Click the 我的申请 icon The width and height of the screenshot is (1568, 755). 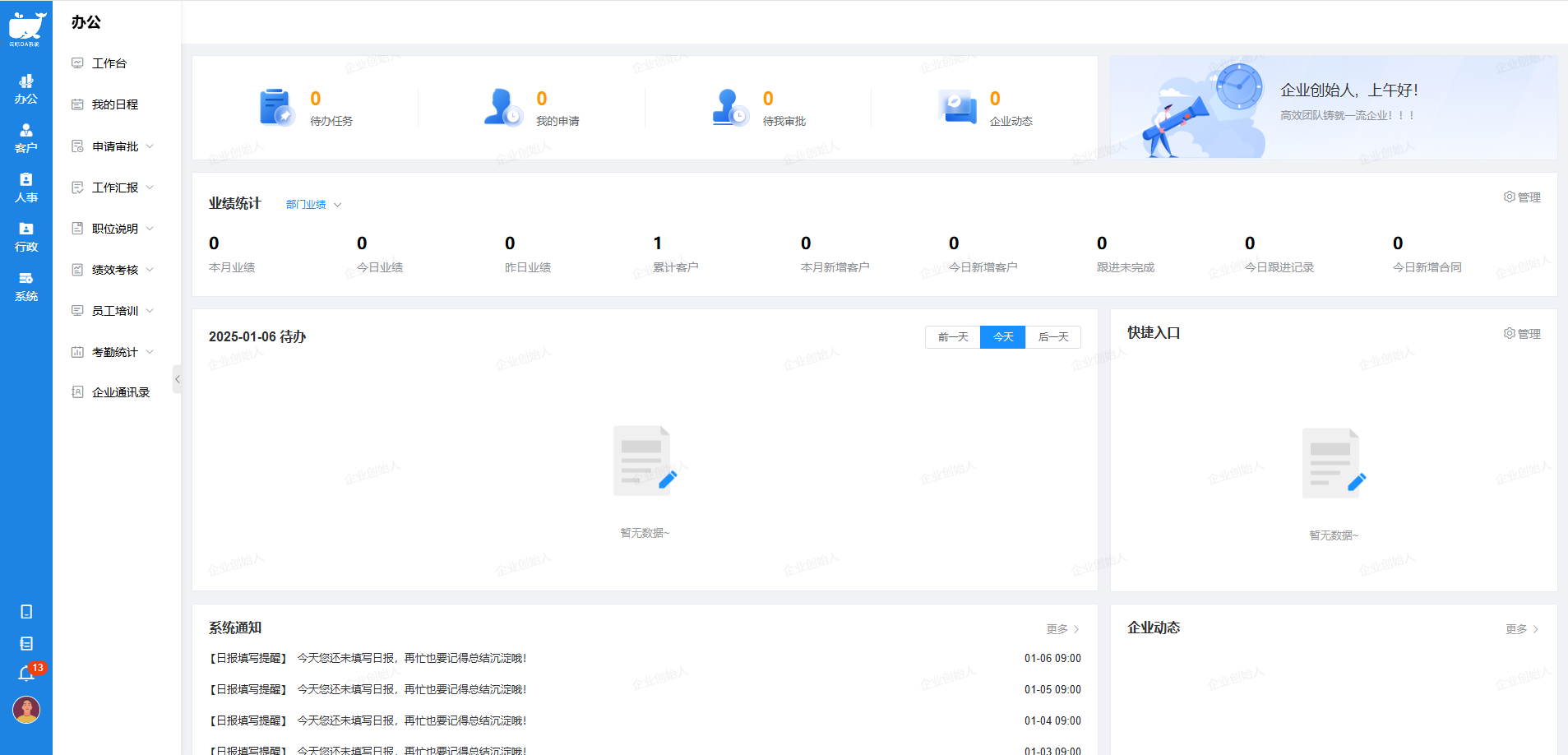tap(502, 106)
